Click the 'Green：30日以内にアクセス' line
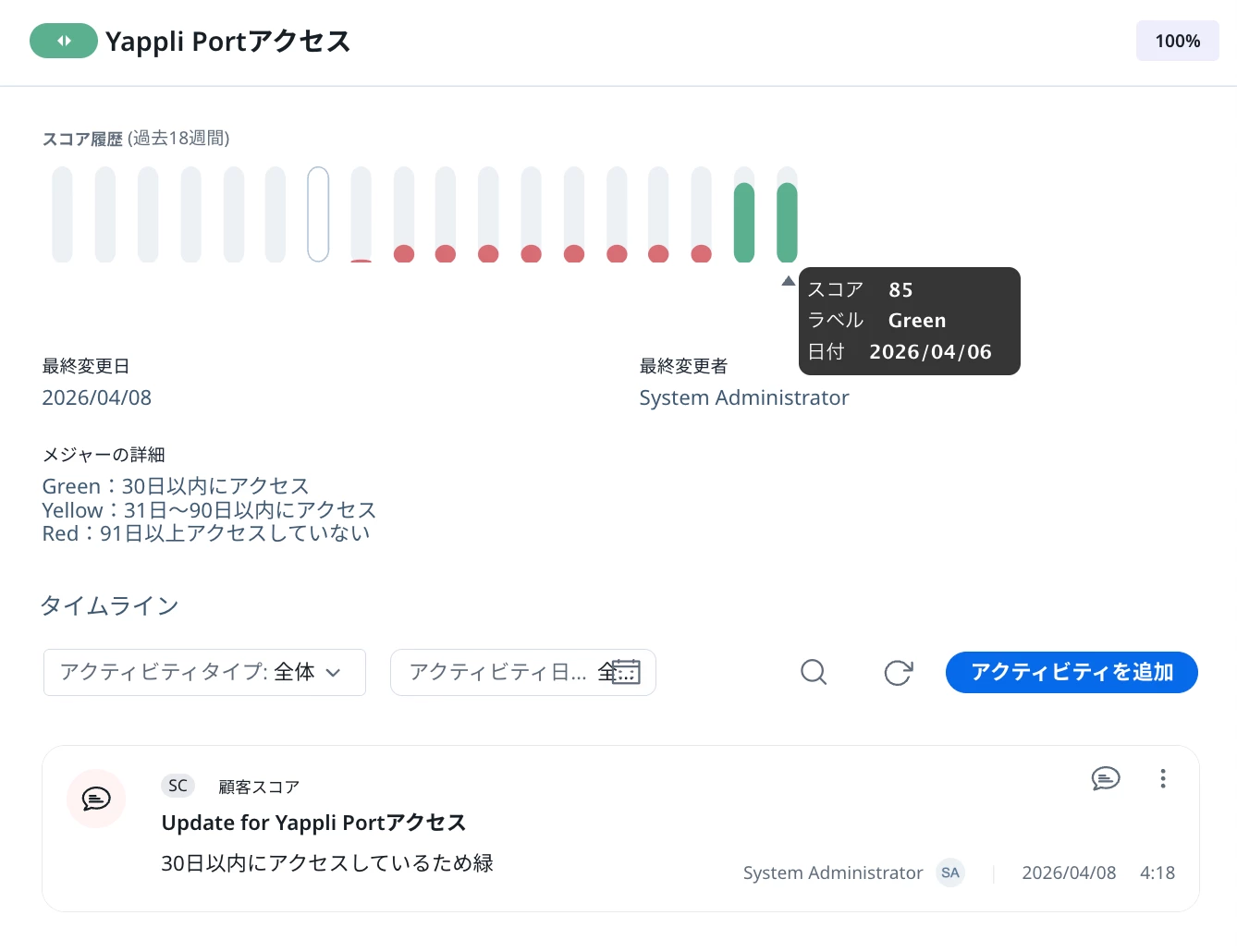This screenshot has width=1237, height=952. 176,486
